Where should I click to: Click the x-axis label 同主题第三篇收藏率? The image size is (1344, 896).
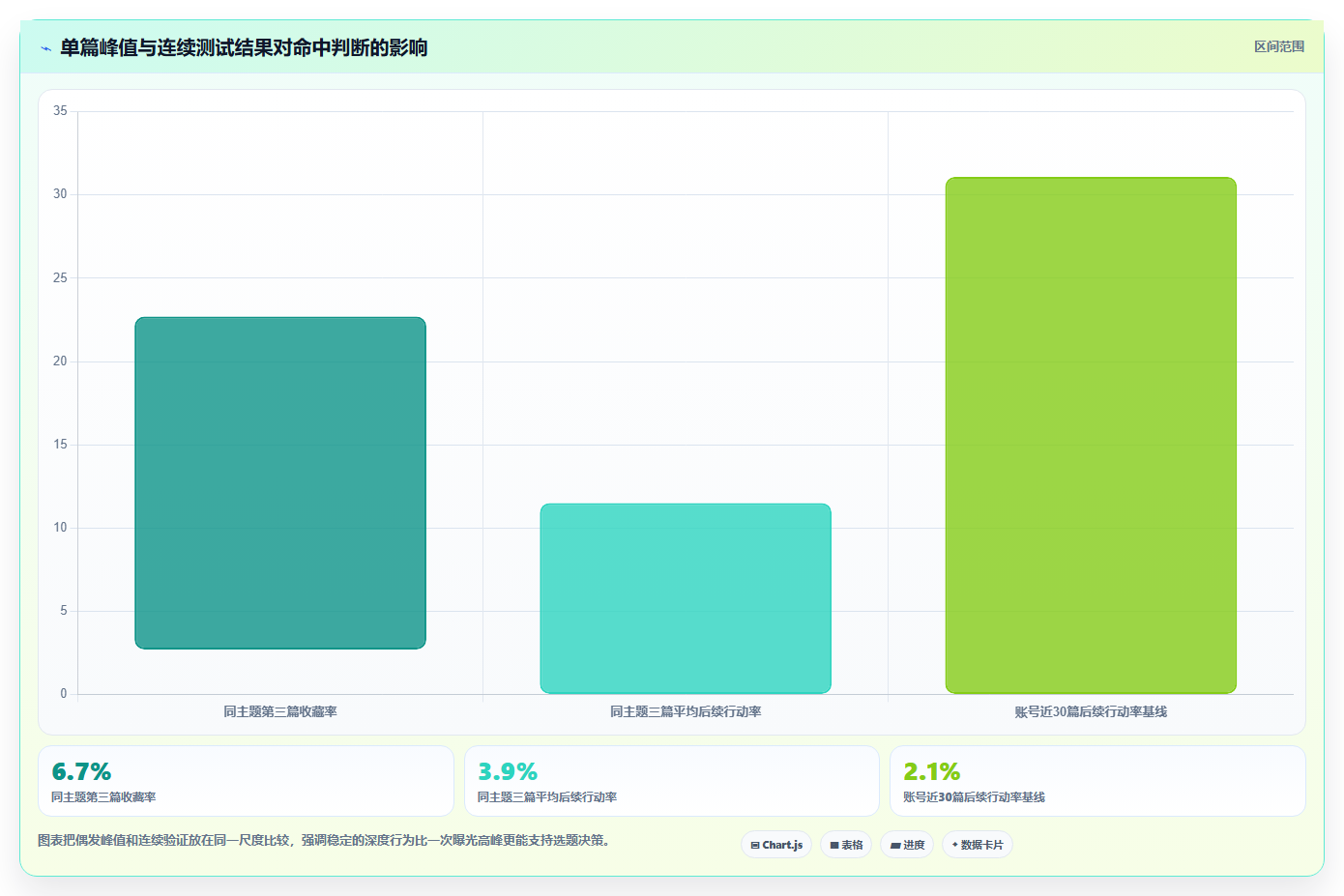280,711
